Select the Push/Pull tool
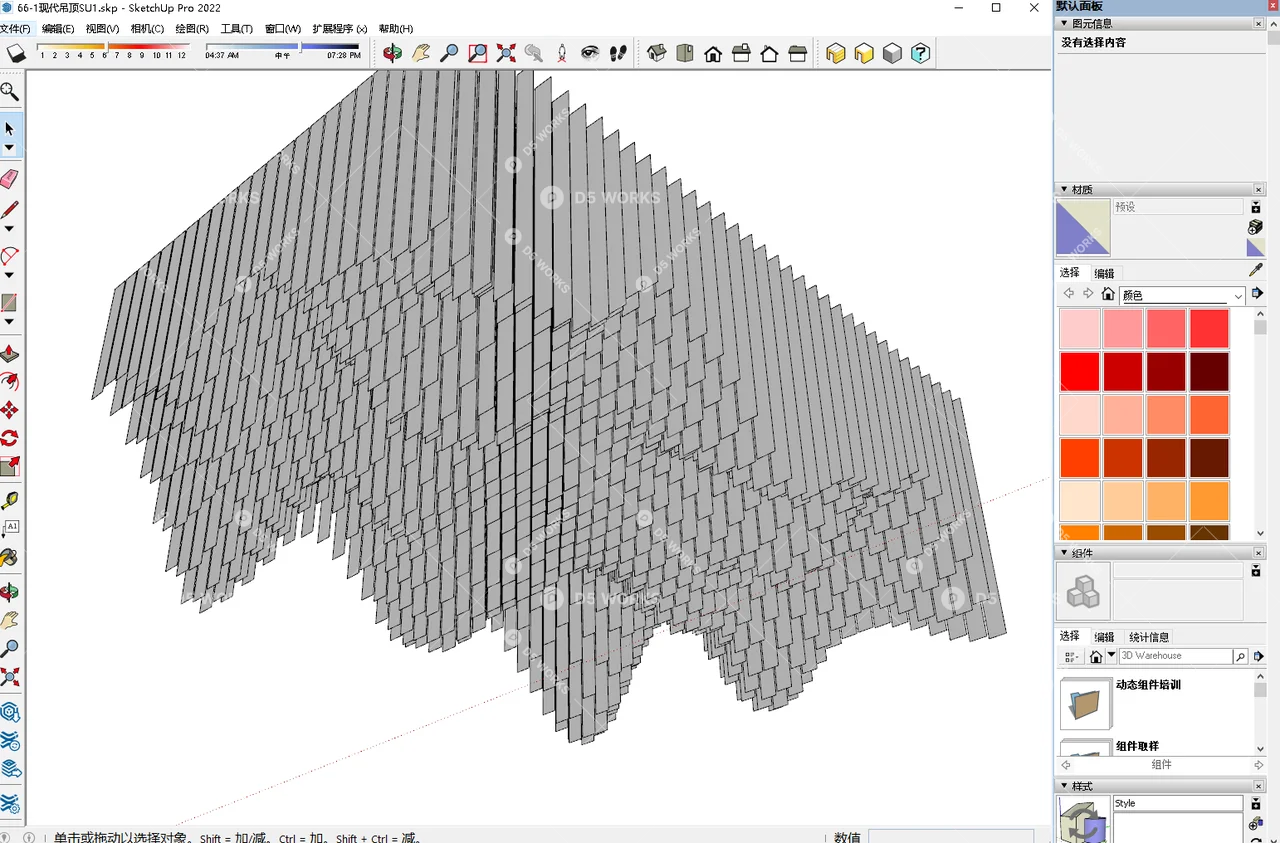This screenshot has width=1280, height=843. (10, 354)
